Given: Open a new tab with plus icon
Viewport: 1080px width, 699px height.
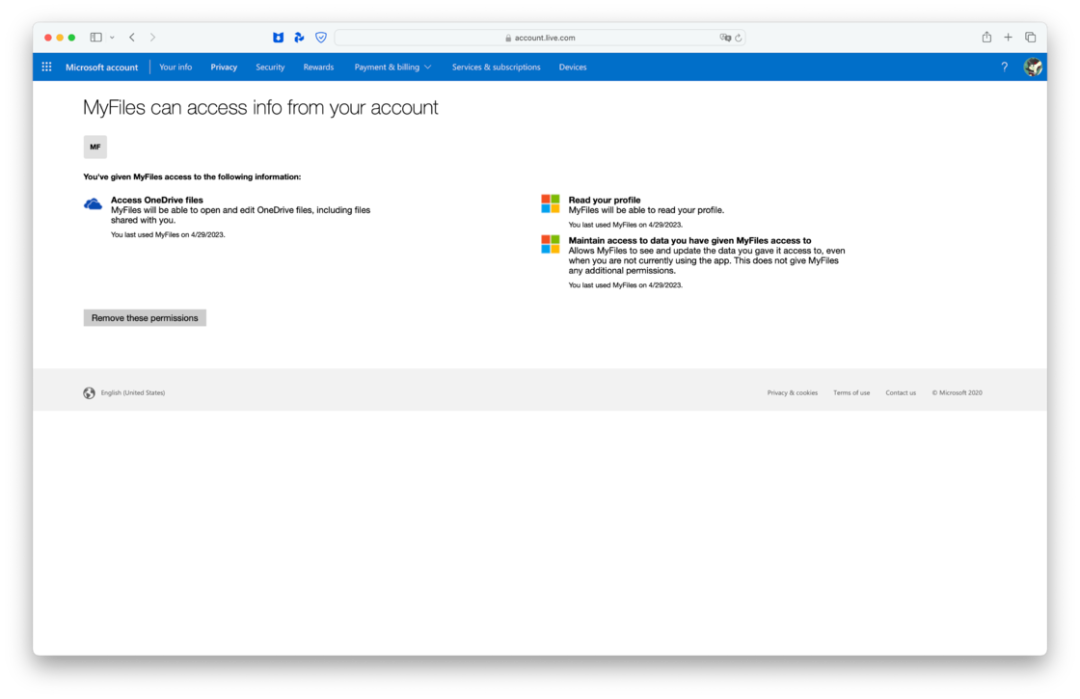Looking at the screenshot, I should pos(1008,37).
